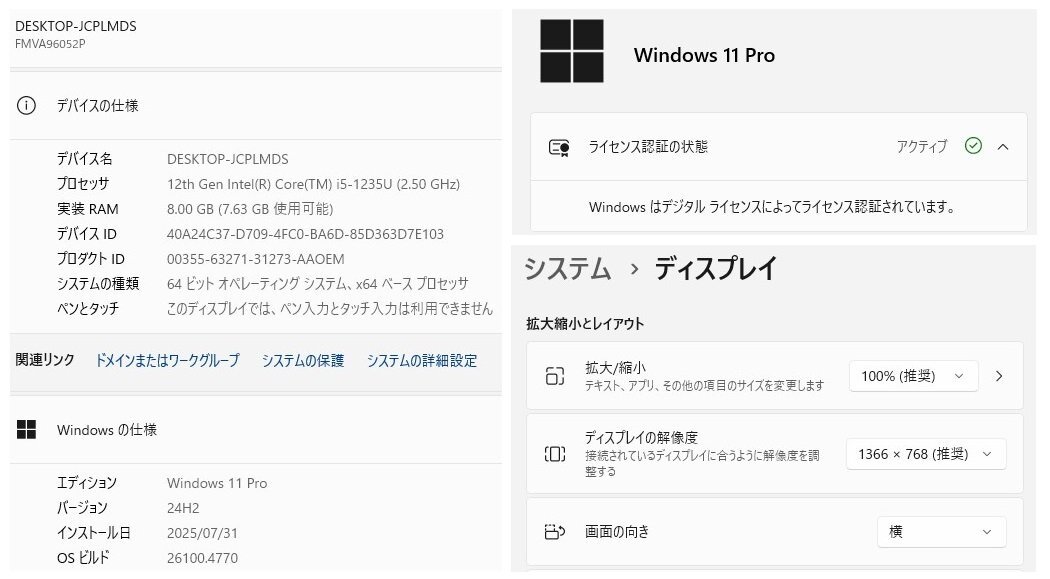Click the info icon beside デバイスの仕様

[x=26, y=106]
